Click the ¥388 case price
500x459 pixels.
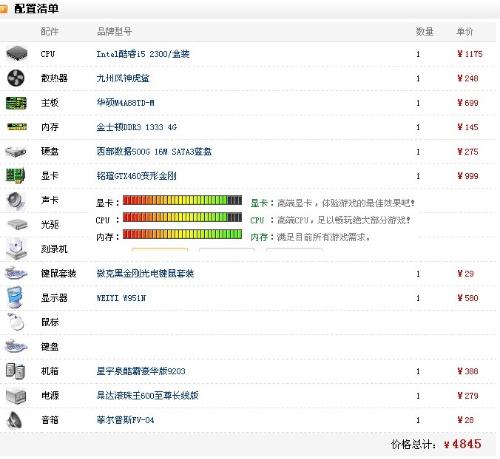coord(468,371)
